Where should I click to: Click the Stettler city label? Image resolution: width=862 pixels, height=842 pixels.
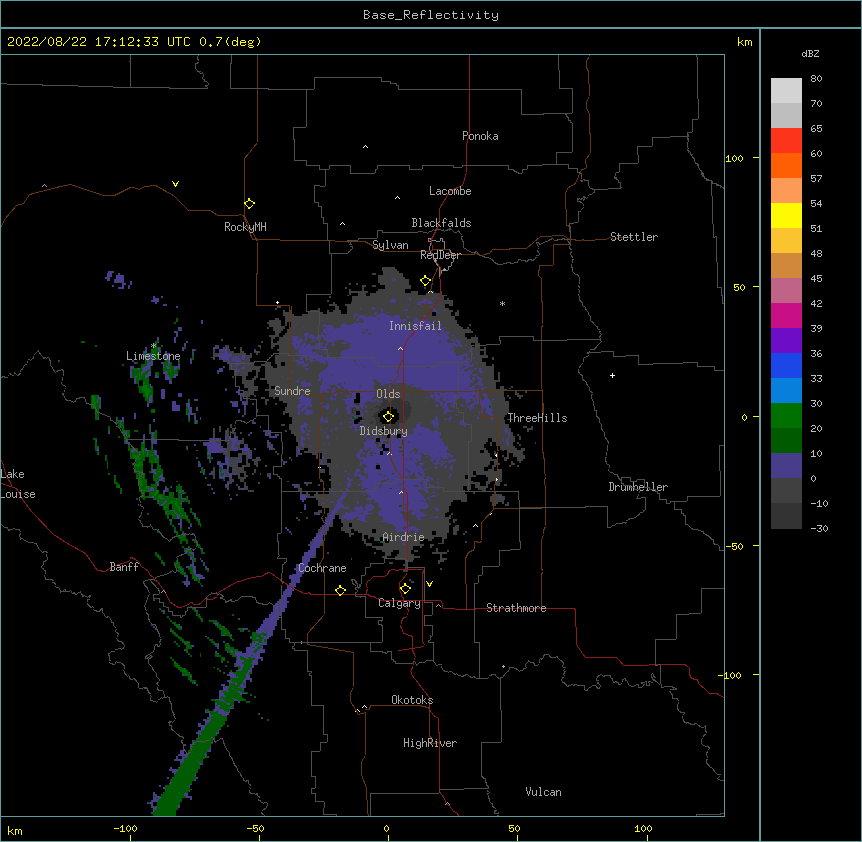coord(634,237)
